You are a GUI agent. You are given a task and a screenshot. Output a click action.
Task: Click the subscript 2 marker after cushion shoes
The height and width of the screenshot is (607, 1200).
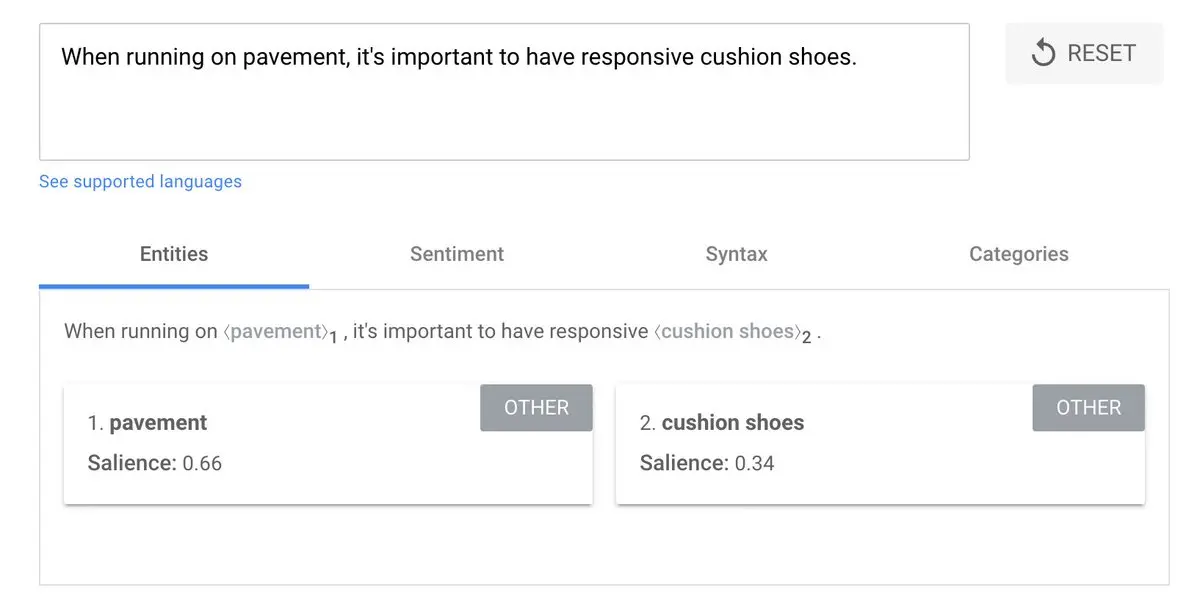click(806, 339)
